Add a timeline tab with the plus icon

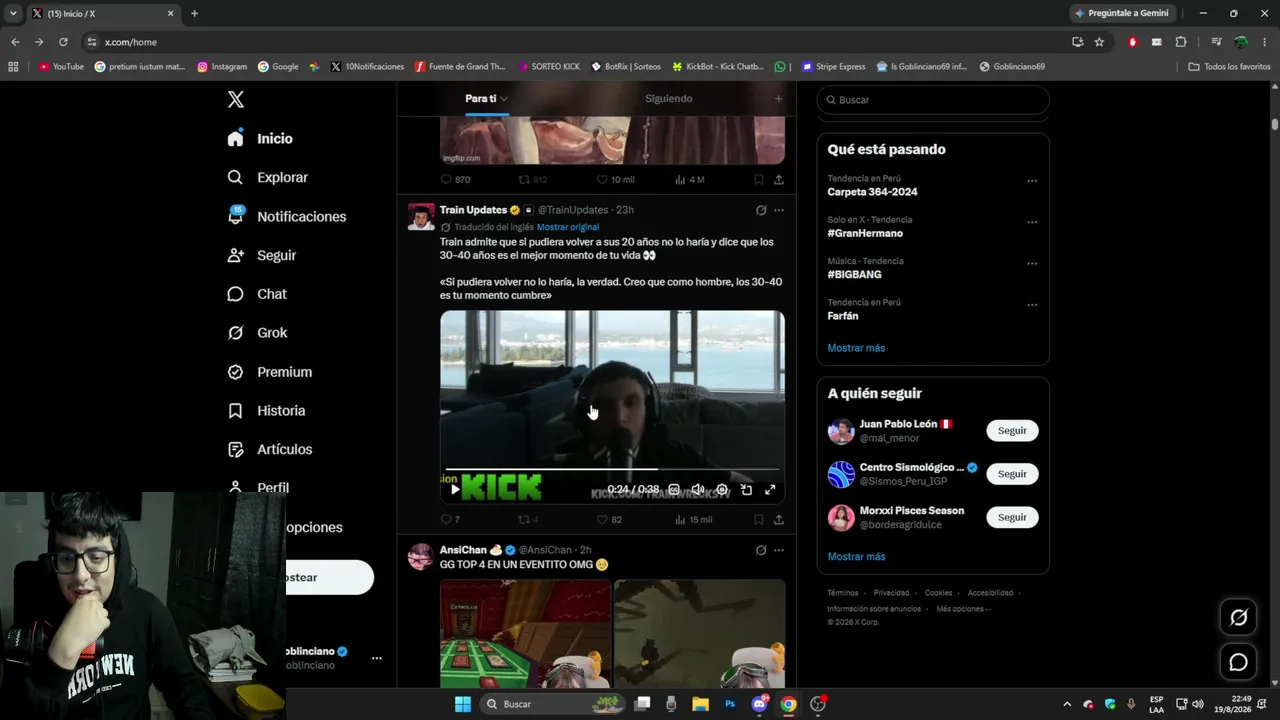click(x=779, y=99)
